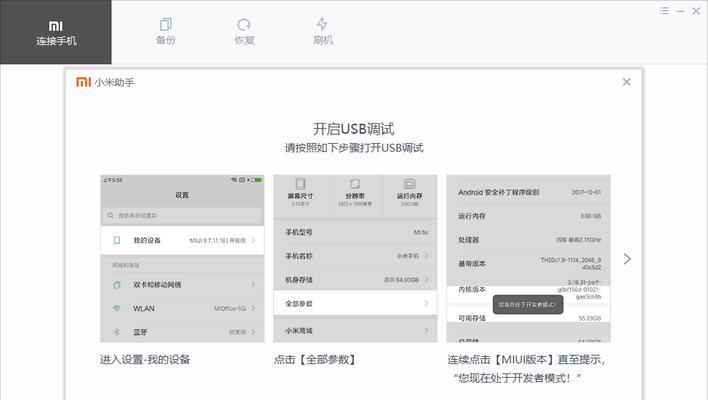Screen dimensions: 708x400
Task: Switch to the 备份 backup tab
Action: click(x=166, y=32)
